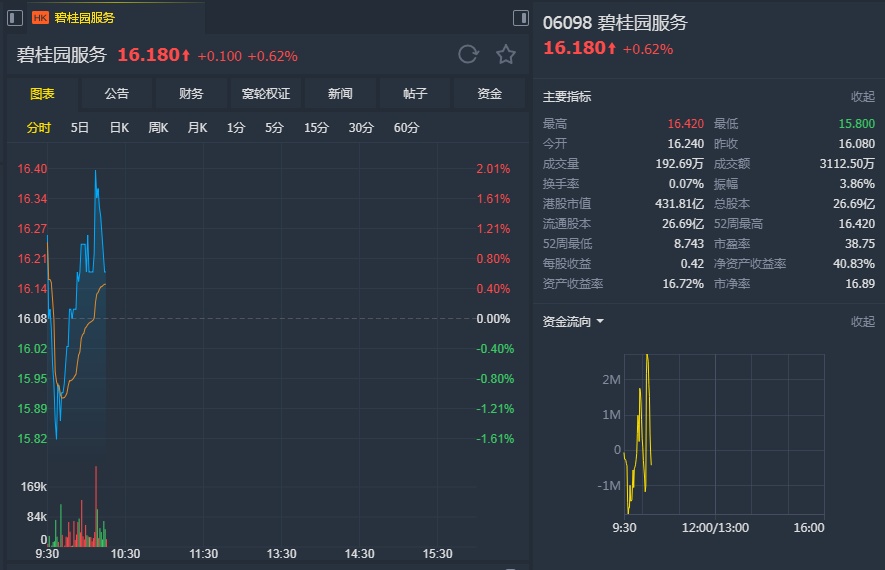Open the 资金流向 dropdown
Image resolution: width=885 pixels, height=570 pixels.
573,322
